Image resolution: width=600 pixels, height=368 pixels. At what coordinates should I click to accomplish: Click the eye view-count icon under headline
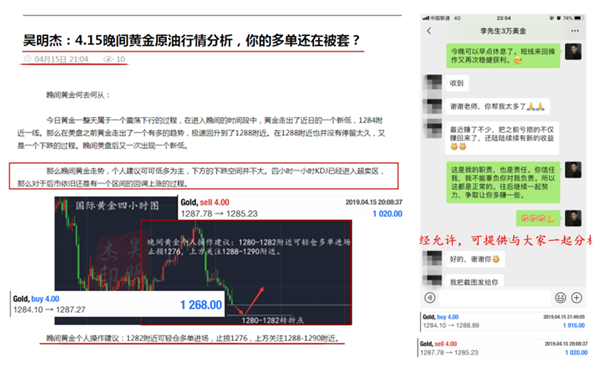click(108, 59)
